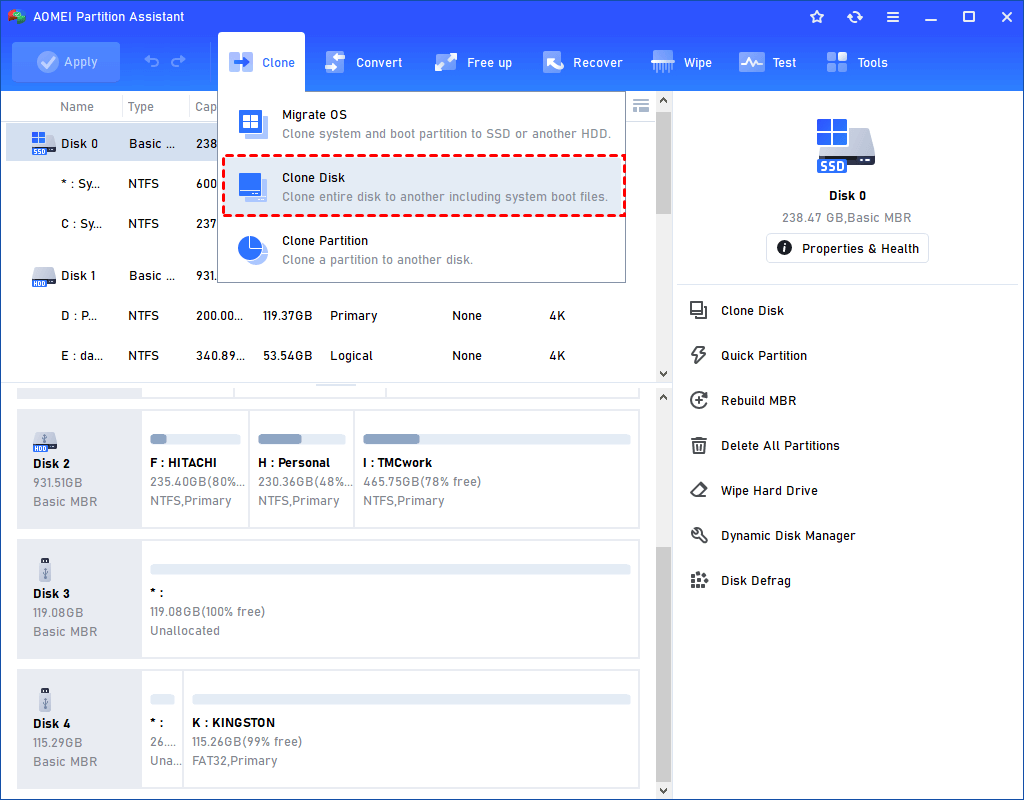Image resolution: width=1024 pixels, height=800 pixels.
Task: Open Properties & Health for Disk 0
Action: tap(847, 247)
